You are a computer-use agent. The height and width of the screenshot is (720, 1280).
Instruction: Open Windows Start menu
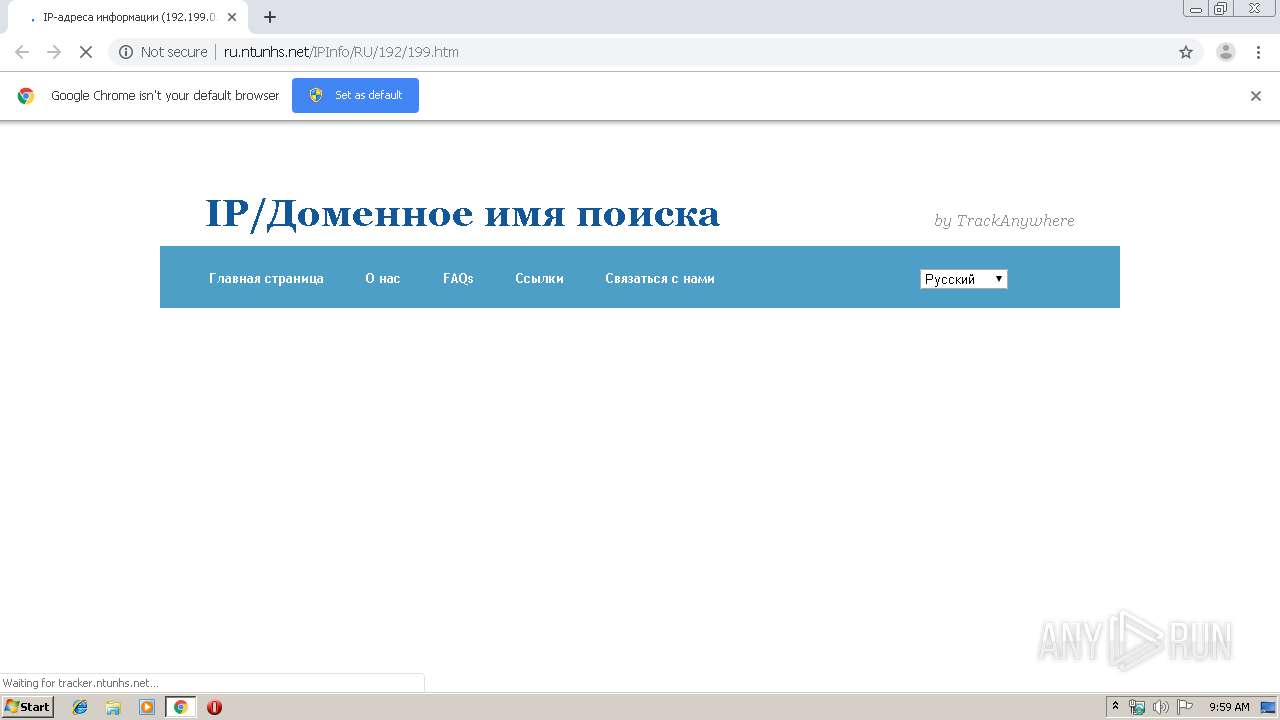28,707
